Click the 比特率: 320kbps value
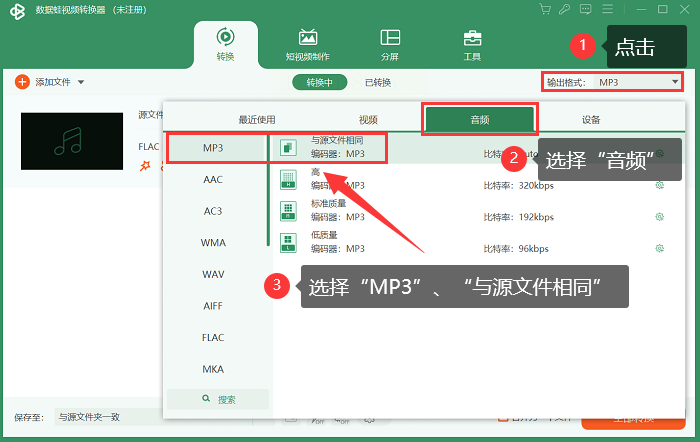Viewport: 700px width, 442px height. point(519,186)
